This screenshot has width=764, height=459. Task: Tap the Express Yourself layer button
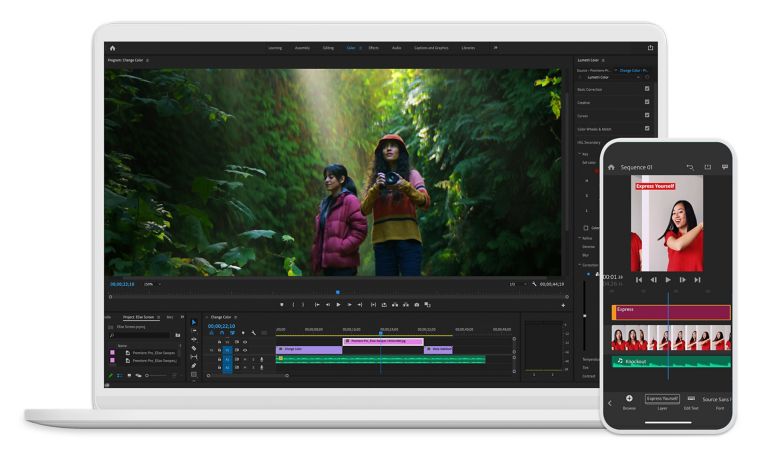click(661, 399)
